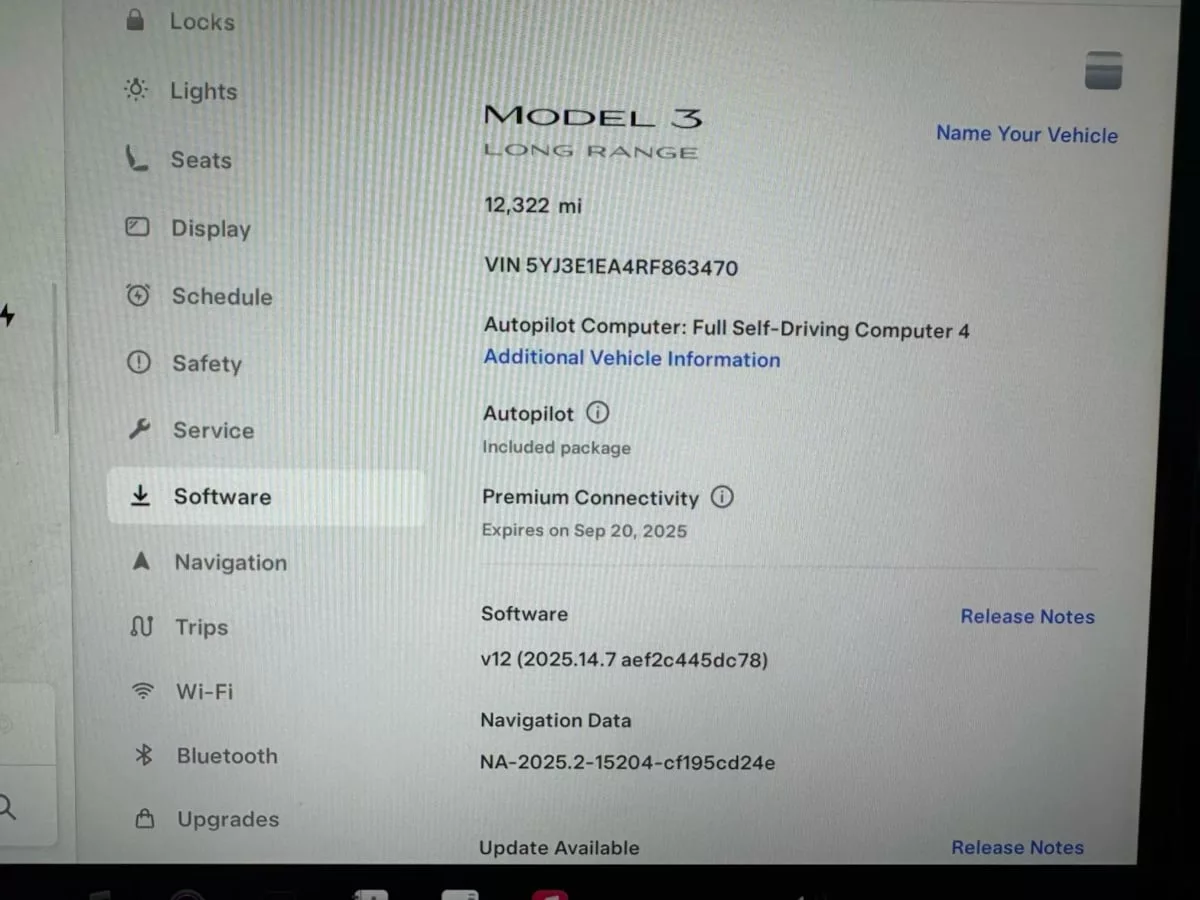Screen dimensions: 1200x900
Task: Click the Upgrades bag icon
Action: (145, 819)
